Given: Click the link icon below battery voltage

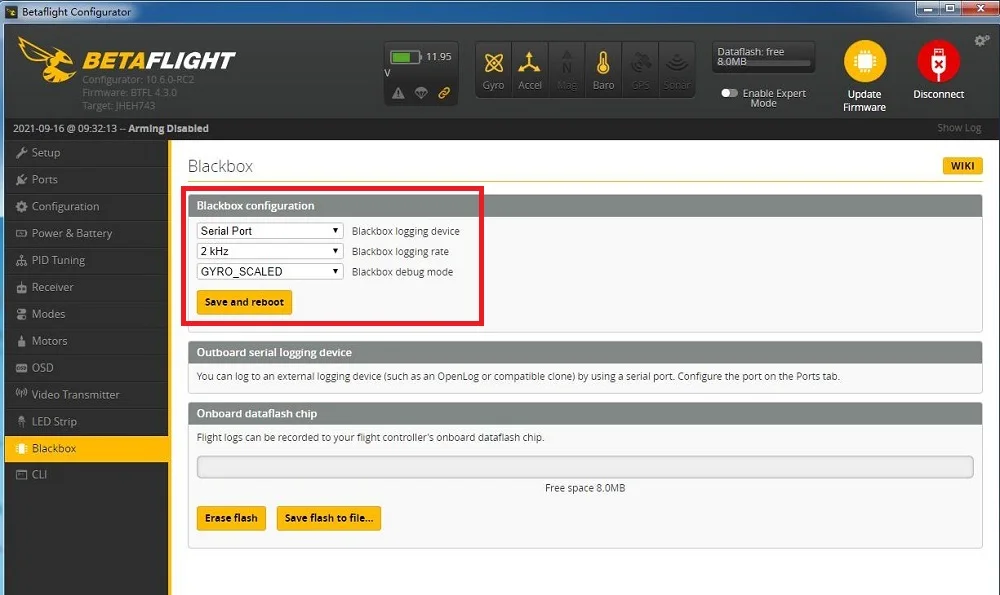Looking at the screenshot, I should (444, 94).
